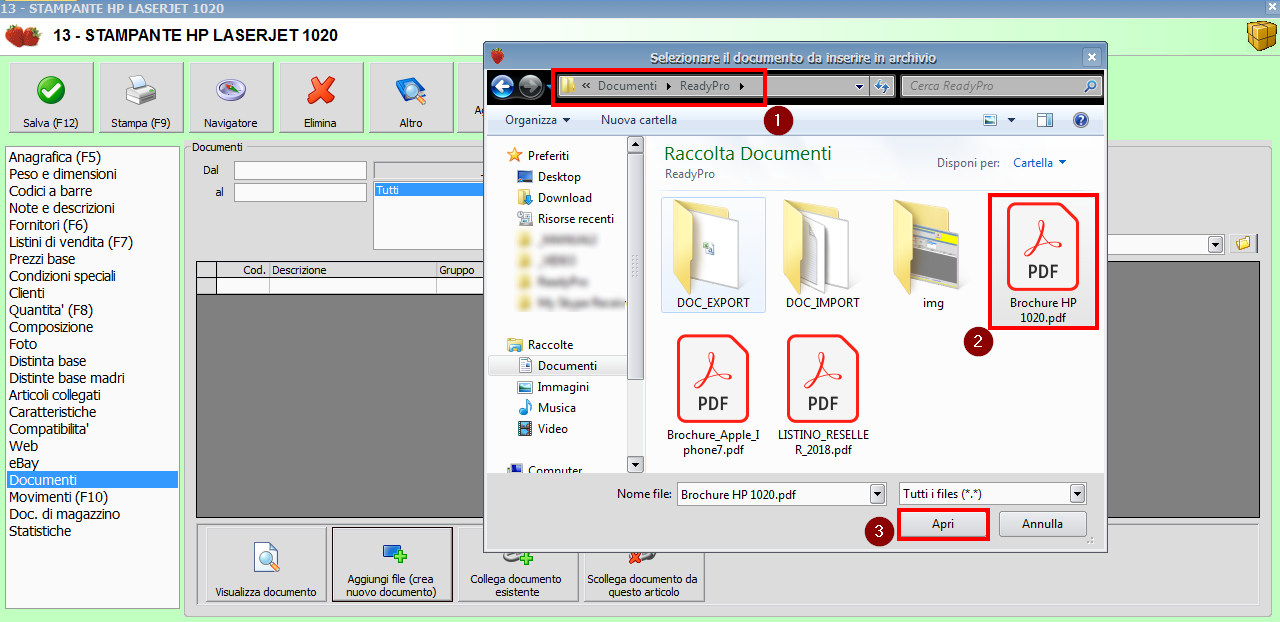The height and width of the screenshot is (622, 1280).
Task: Open the Movimenti (F10) section
Action: [58, 497]
